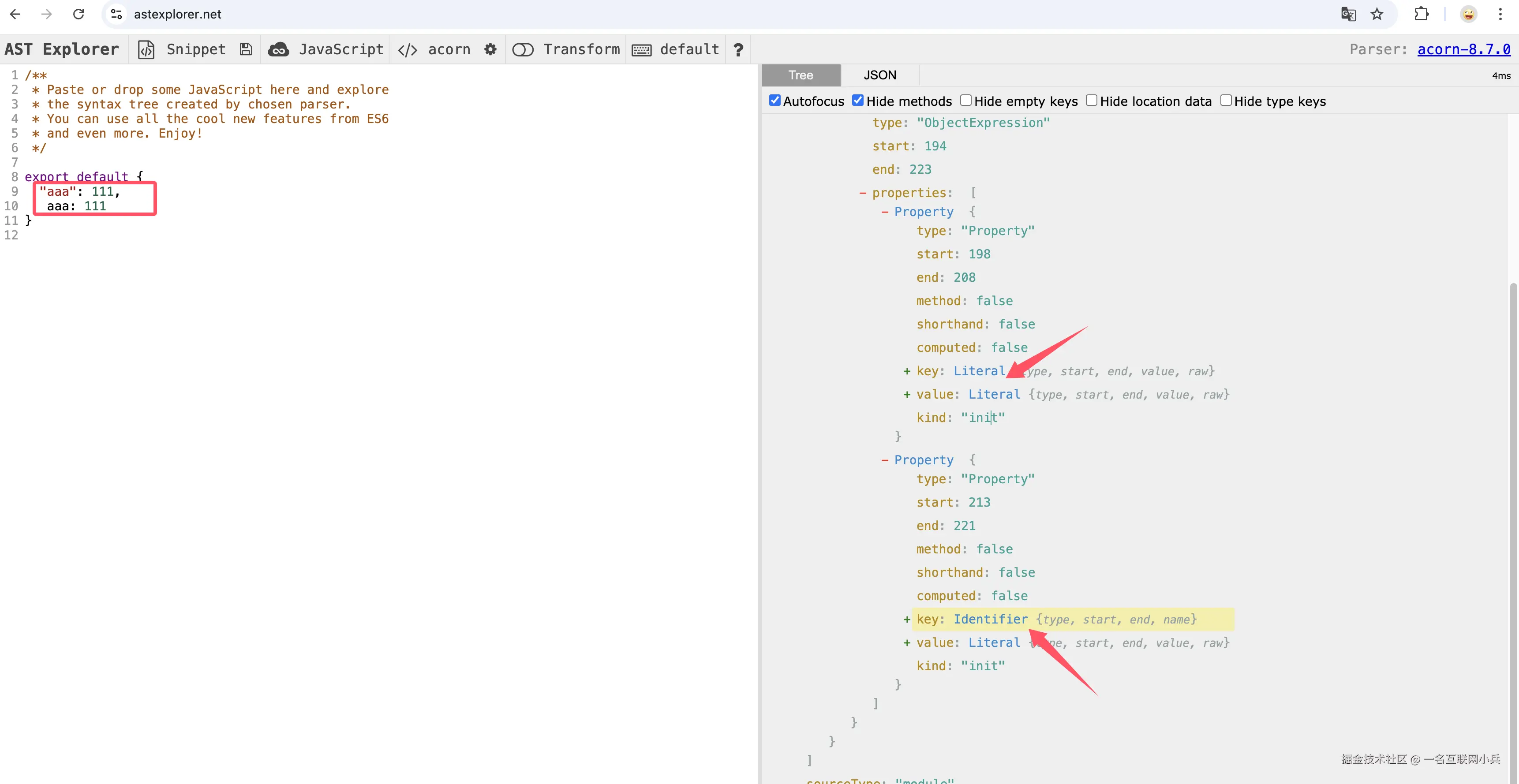Enable Hide location data checkbox
Viewport: 1519px width, 784px height.
coord(1092,101)
